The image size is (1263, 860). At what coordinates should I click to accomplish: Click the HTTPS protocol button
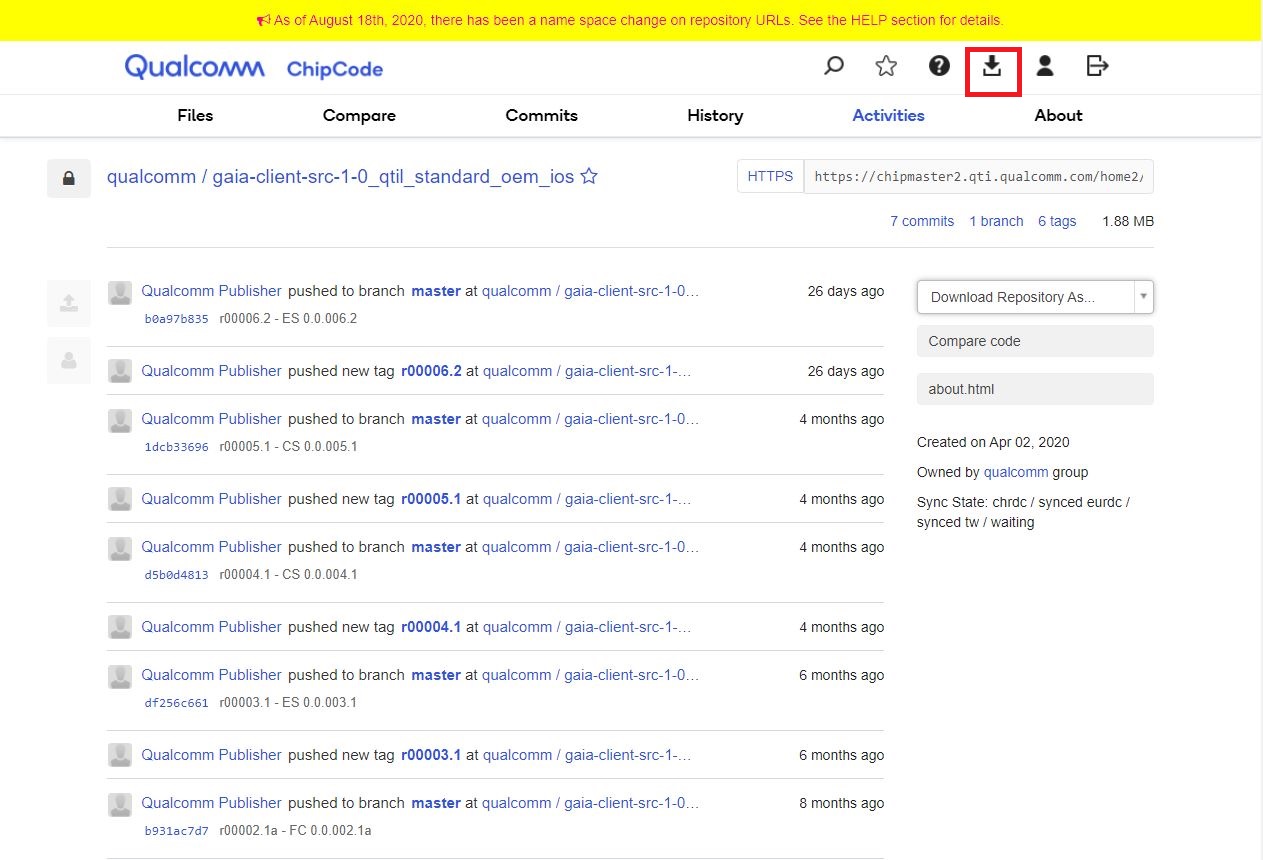click(770, 176)
